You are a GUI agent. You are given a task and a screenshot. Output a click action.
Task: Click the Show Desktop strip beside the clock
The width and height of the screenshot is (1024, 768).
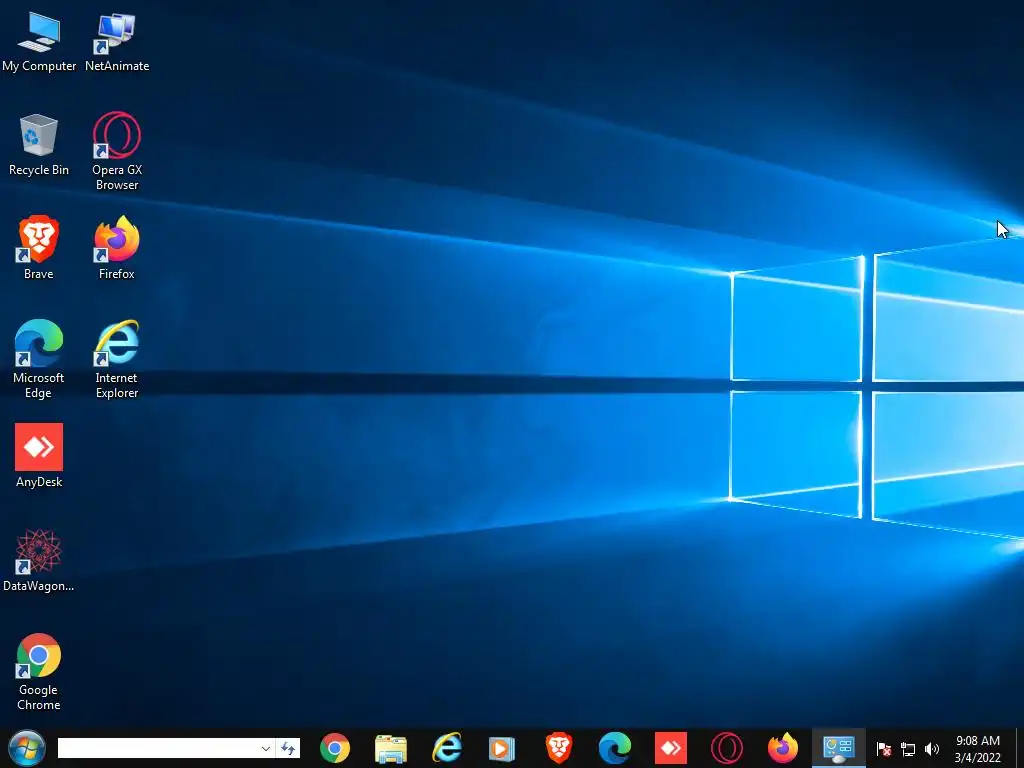point(1019,748)
